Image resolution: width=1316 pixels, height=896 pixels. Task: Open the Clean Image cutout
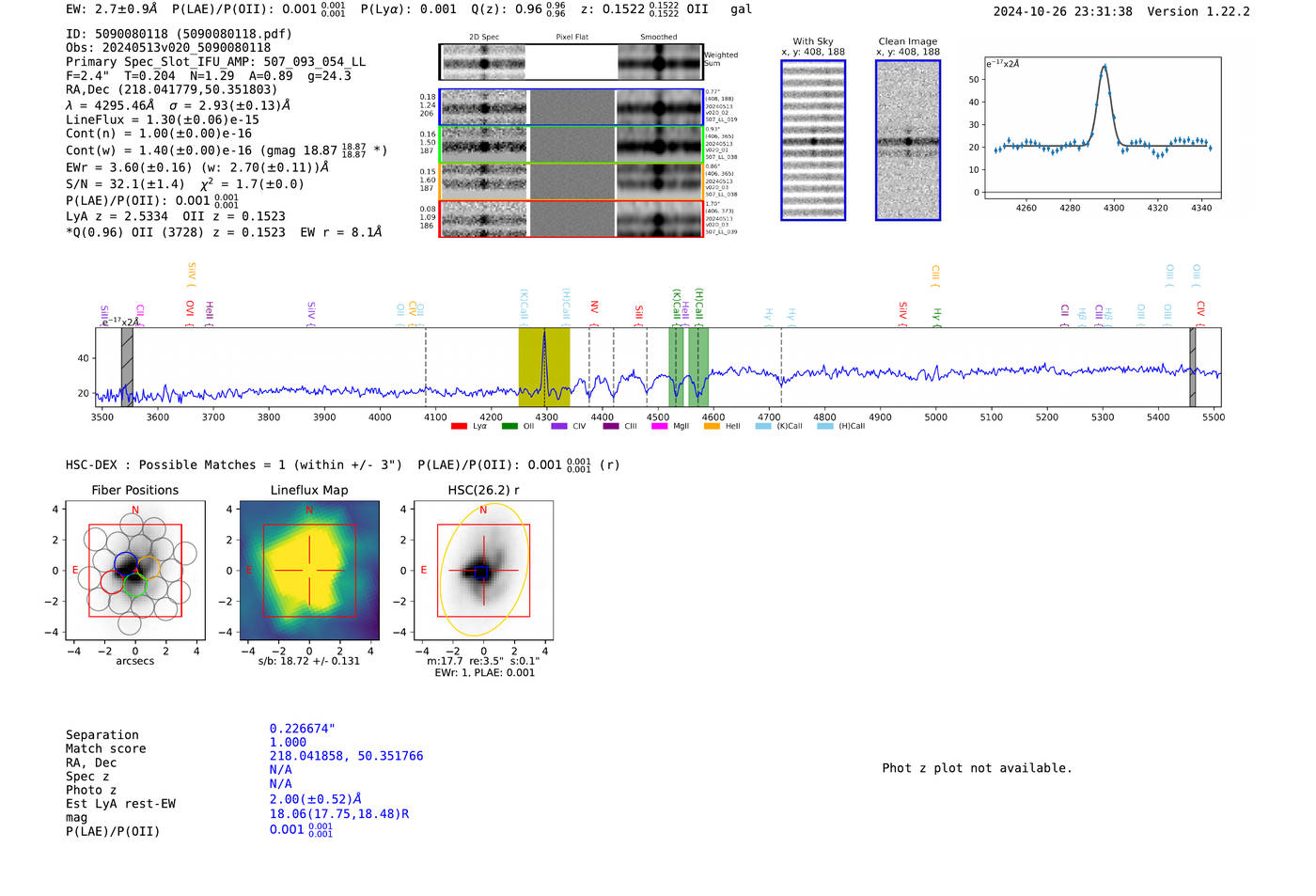(x=908, y=140)
